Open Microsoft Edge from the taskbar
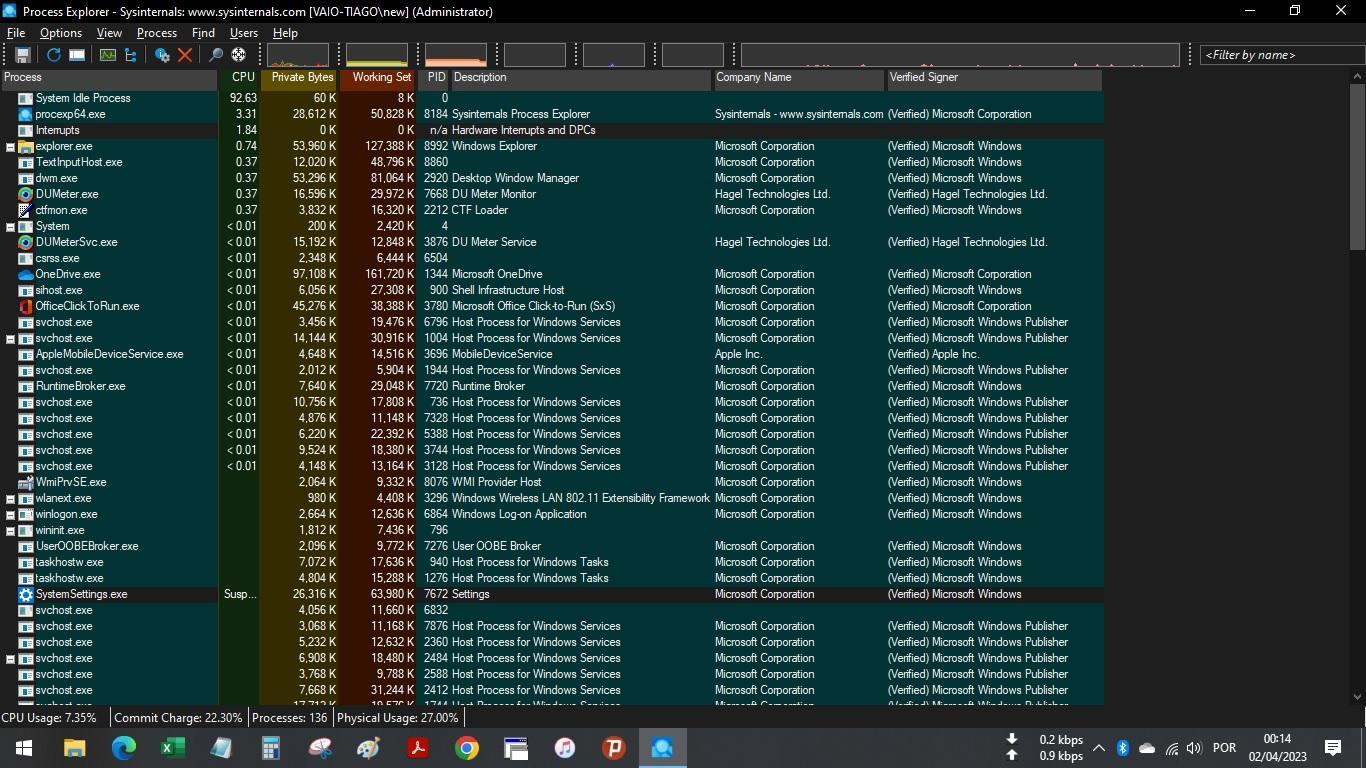 click(123, 748)
